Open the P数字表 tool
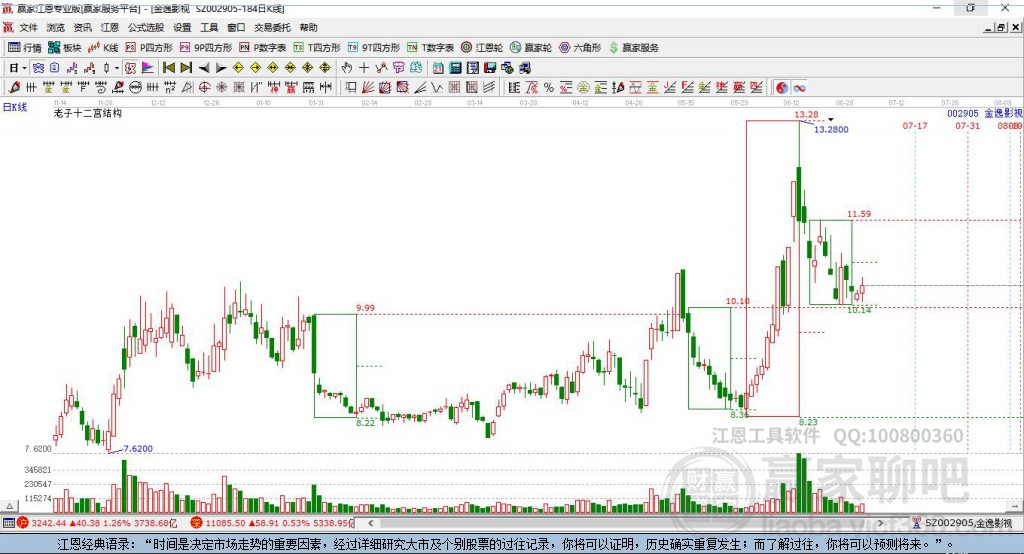This screenshot has height=554, width=1024. (x=263, y=48)
